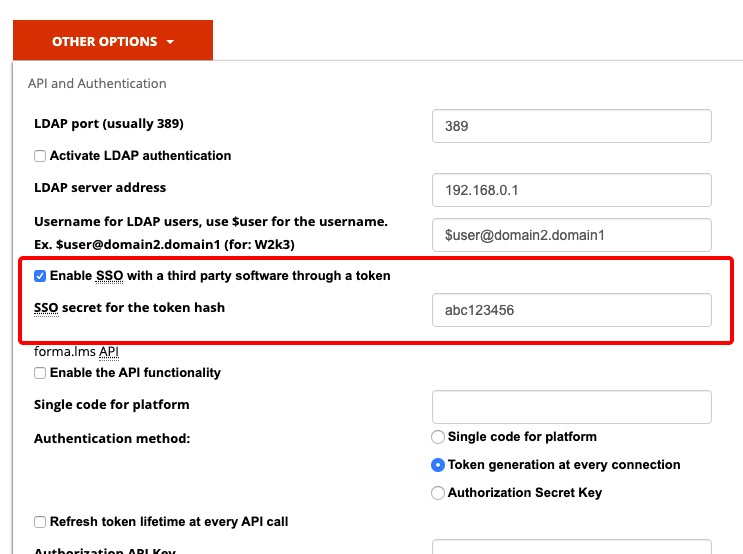Viewport: 743px width, 554px height.
Task: Click the API and Authentication section heading
Action: click(97, 84)
